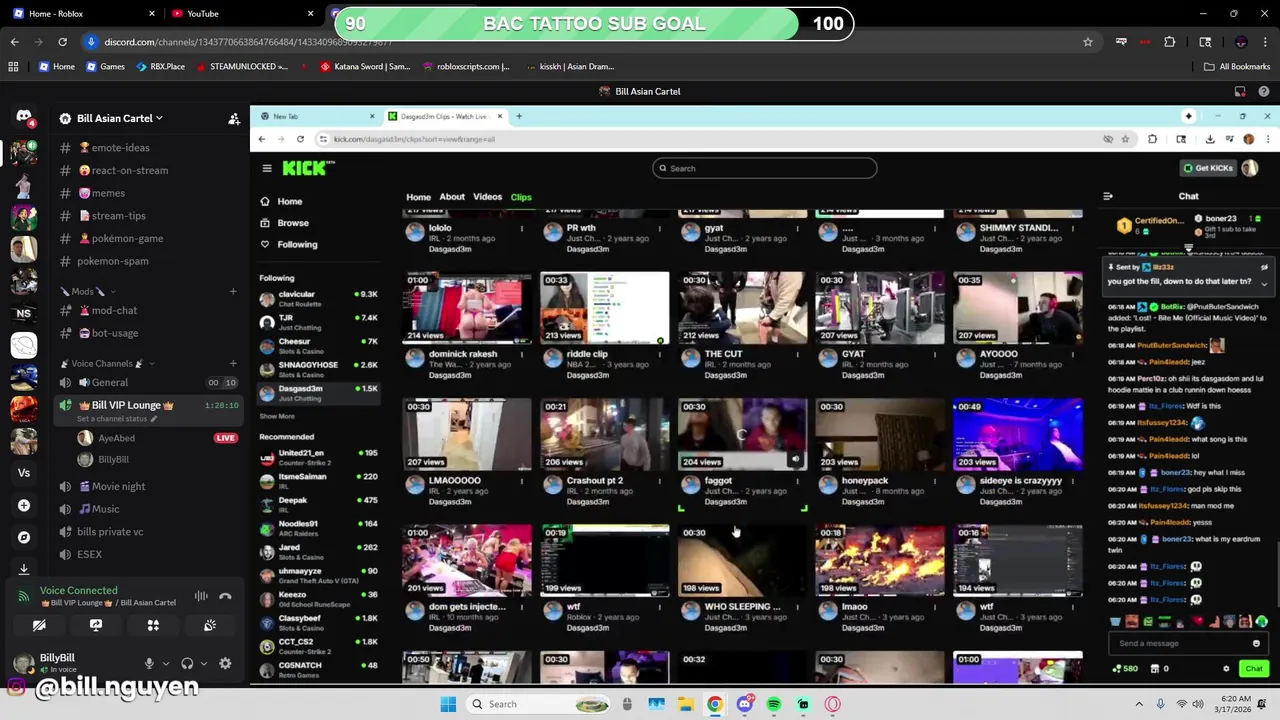Click the Windows Start button
This screenshot has height=720, width=1280.
point(448,704)
